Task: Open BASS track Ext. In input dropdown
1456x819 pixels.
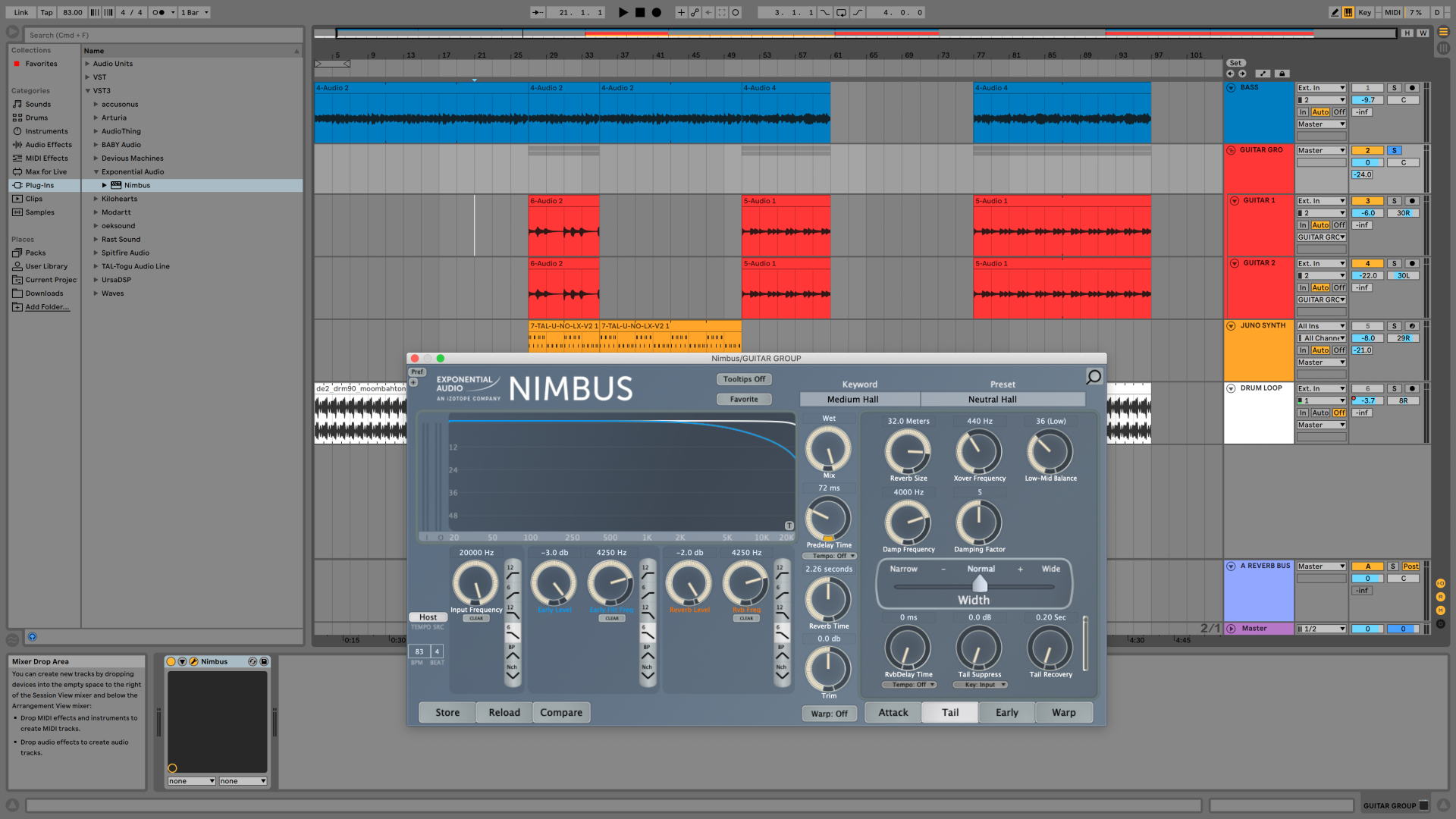Action: click(x=1320, y=88)
